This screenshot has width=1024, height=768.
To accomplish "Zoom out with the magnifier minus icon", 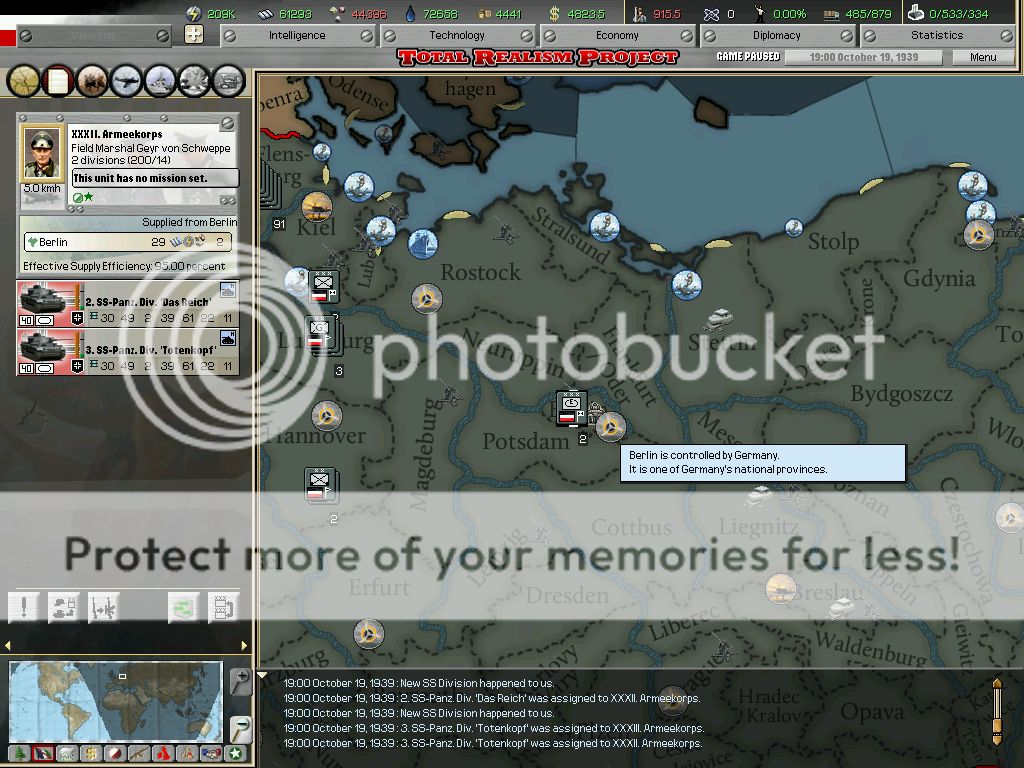I will click(241, 729).
